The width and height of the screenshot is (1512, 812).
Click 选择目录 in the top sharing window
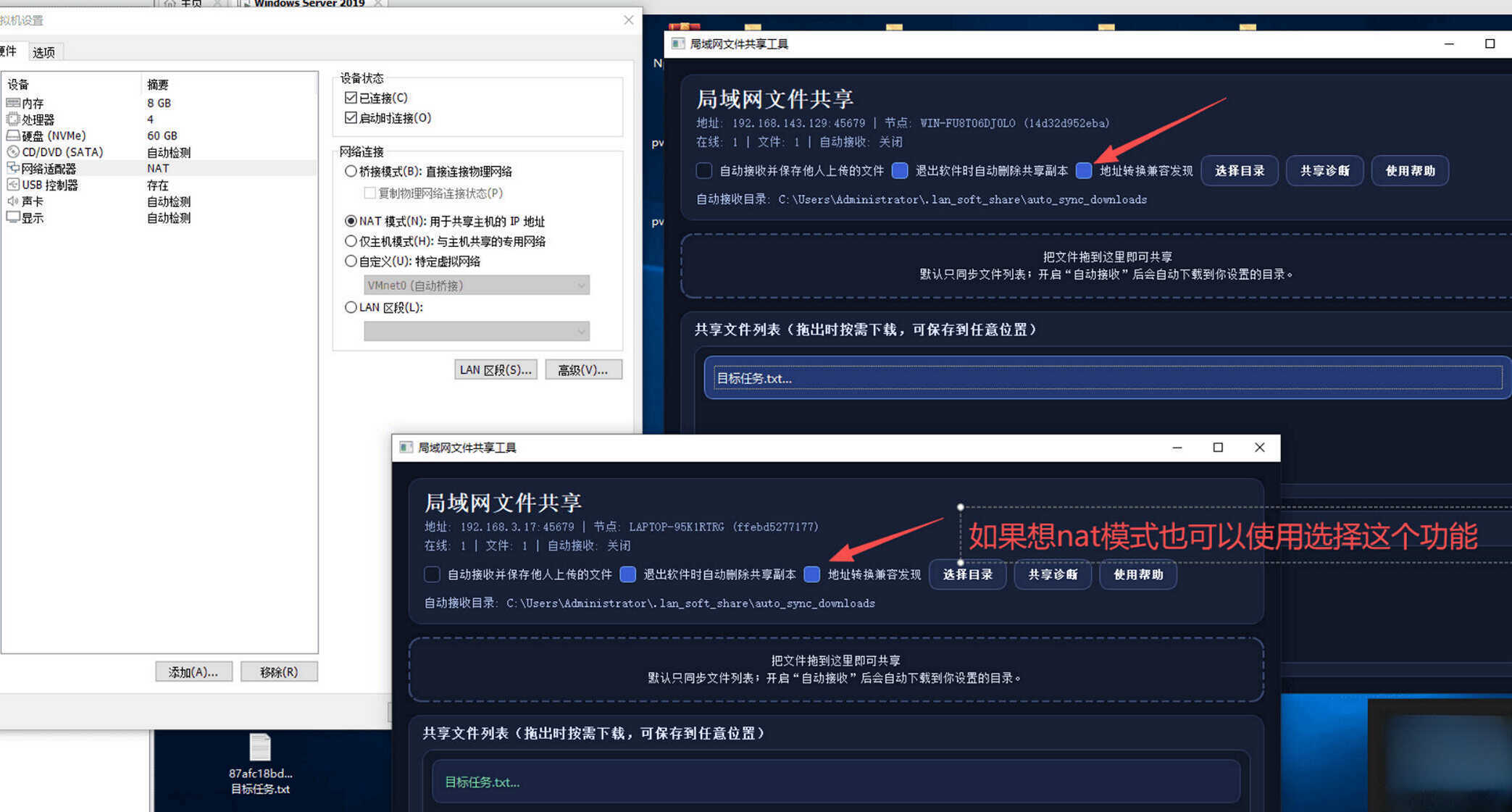[1240, 170]
